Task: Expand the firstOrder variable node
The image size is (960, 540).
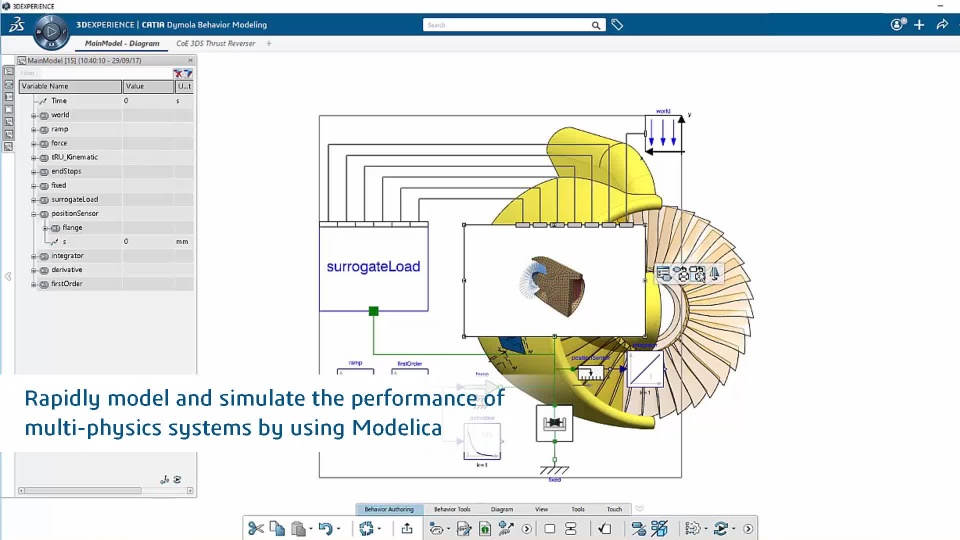Action: pos(34,285)
